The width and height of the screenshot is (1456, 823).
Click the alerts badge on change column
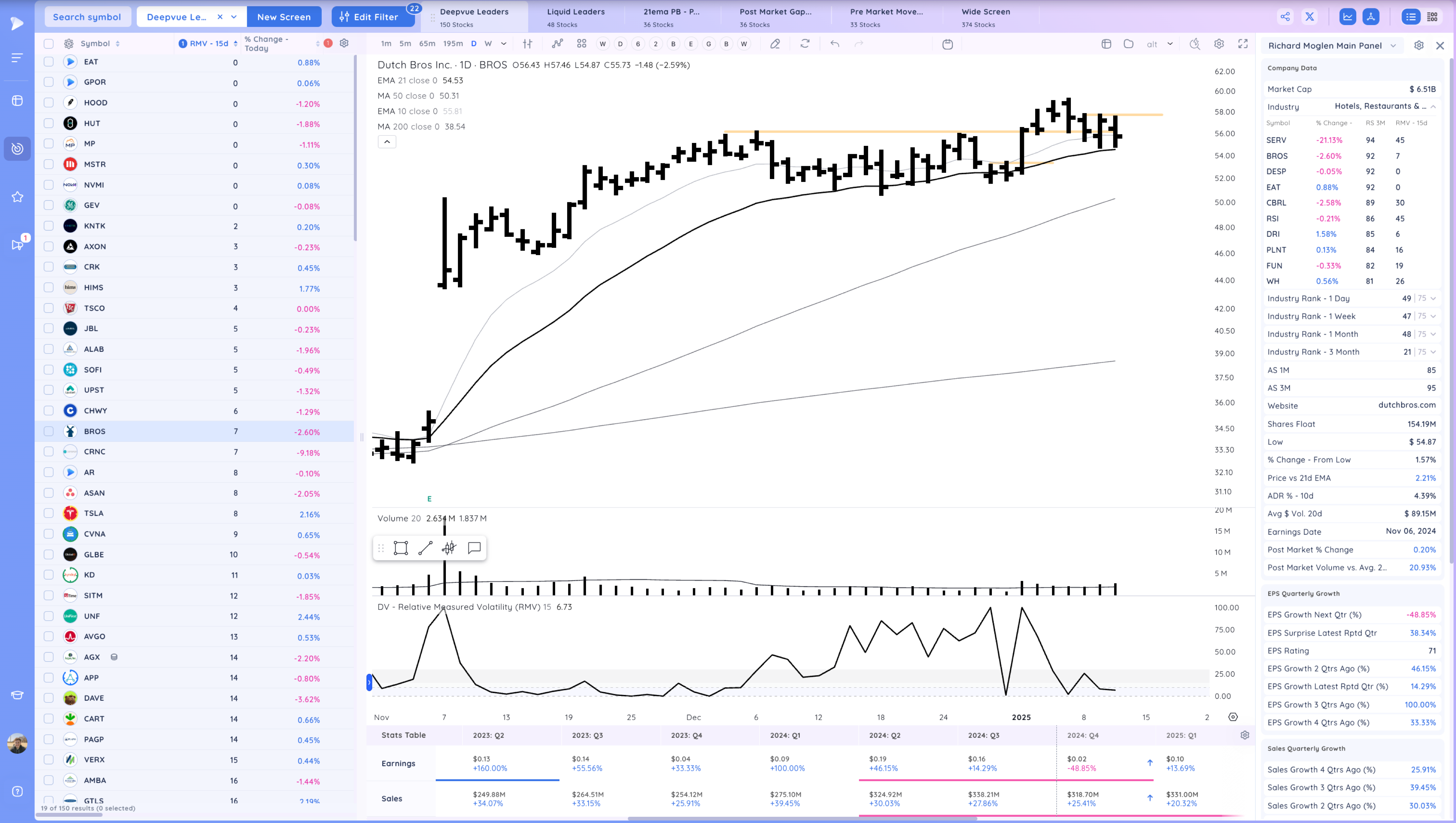click(328, 43)
